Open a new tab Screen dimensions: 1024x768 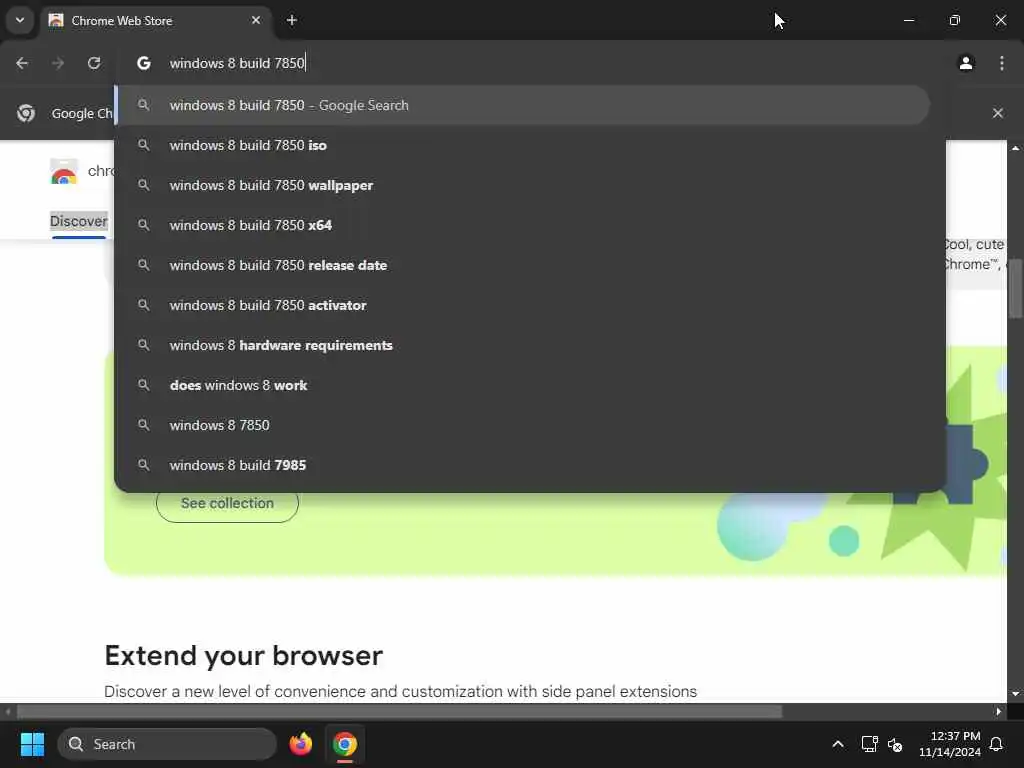pyautogui.click(x=292, y=20)
